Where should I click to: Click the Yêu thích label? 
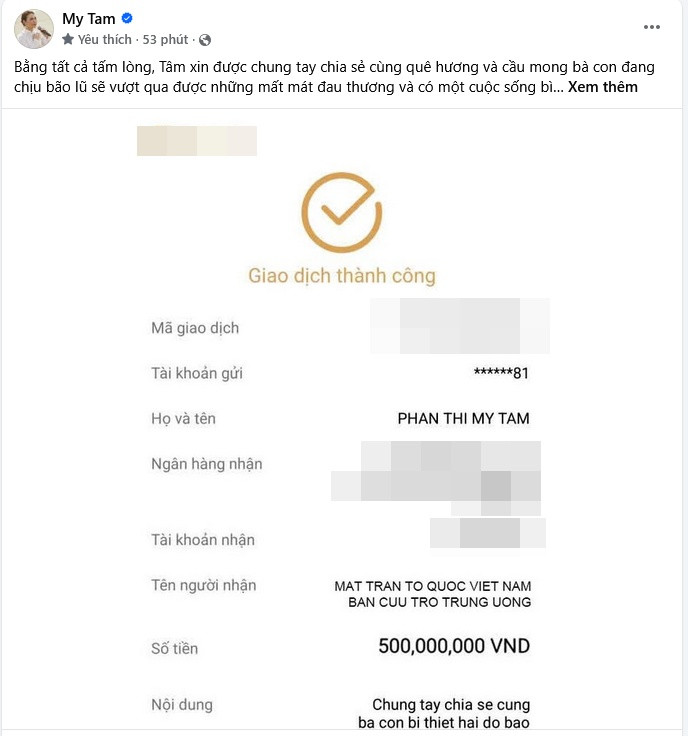[x=104, y=40]
